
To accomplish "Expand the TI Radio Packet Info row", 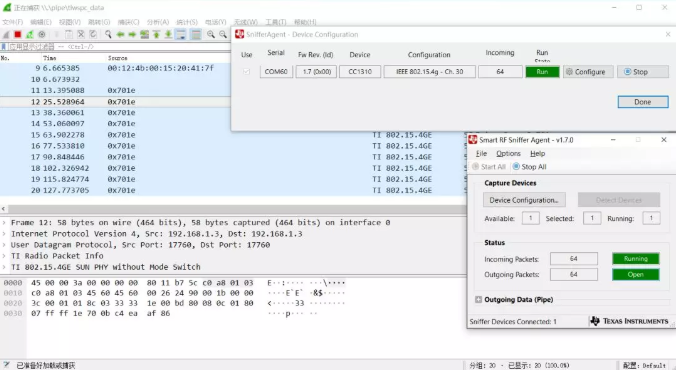I will pos(4,256).
